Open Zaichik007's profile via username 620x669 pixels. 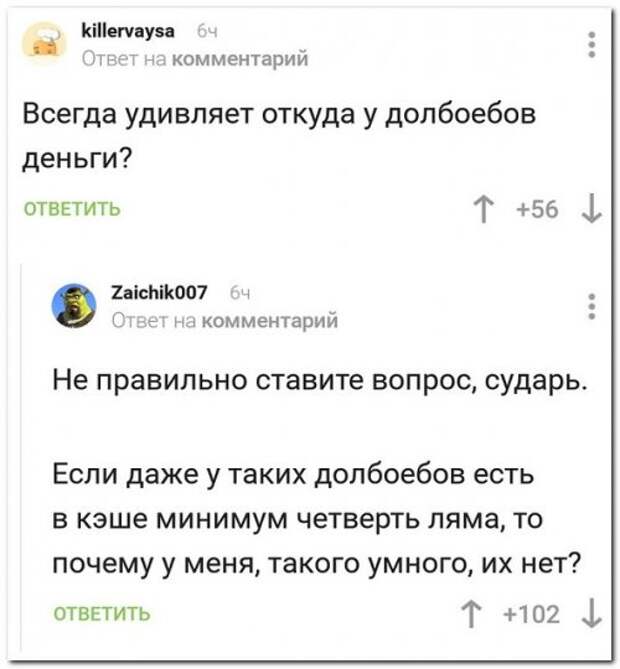coord(159,293)
